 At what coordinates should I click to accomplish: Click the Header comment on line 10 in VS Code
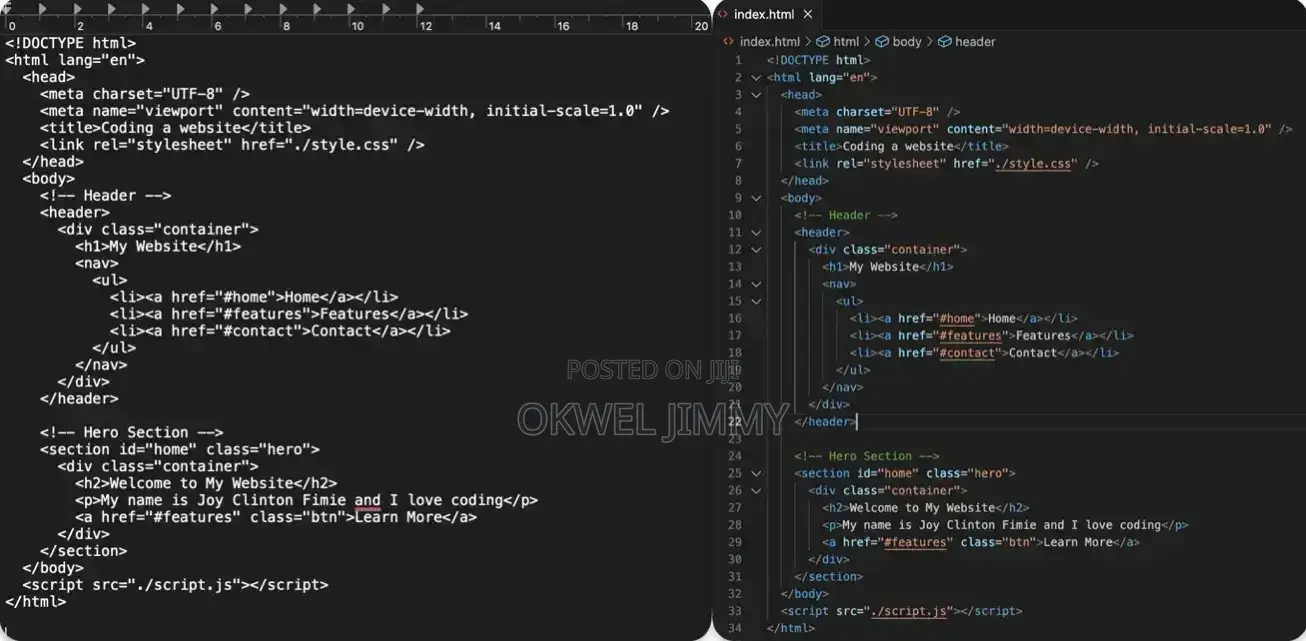(846, 215)
